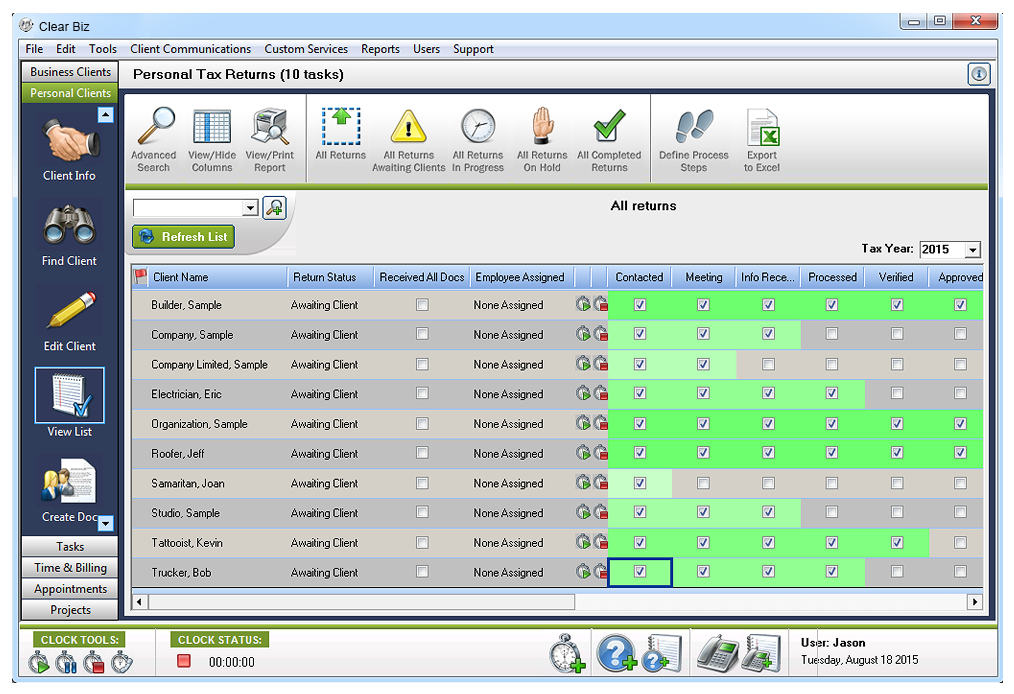Check Received All Docs for Builder, Sample
Image resolution: width=1014 pixels, height=694 pixels.
(421, 305)
